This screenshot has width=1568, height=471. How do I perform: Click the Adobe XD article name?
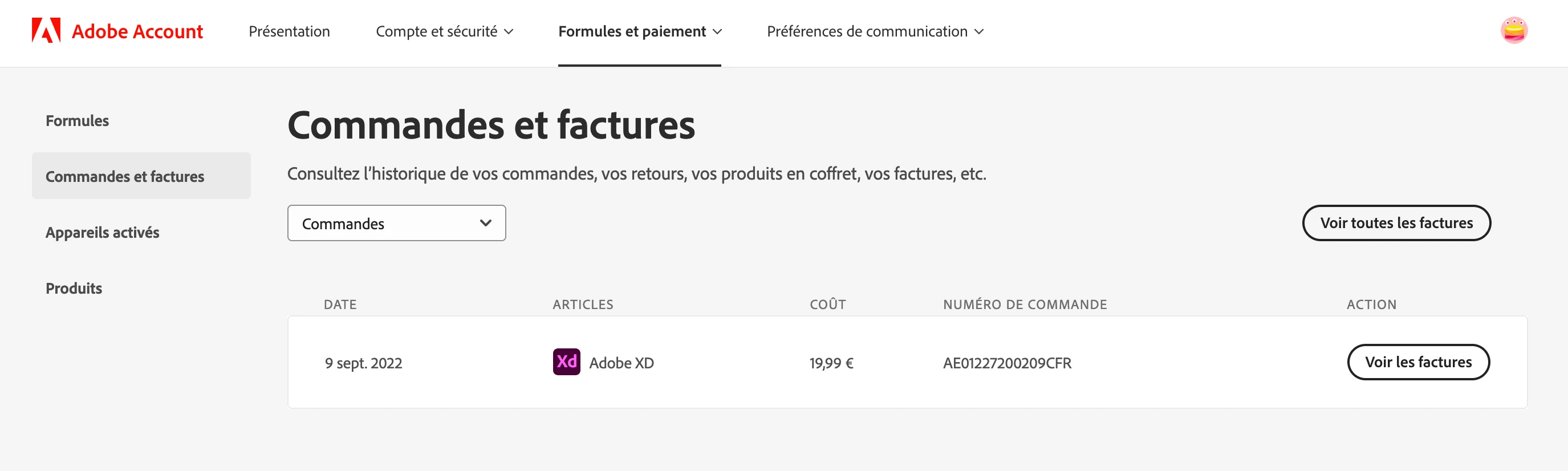click(621, 363)
